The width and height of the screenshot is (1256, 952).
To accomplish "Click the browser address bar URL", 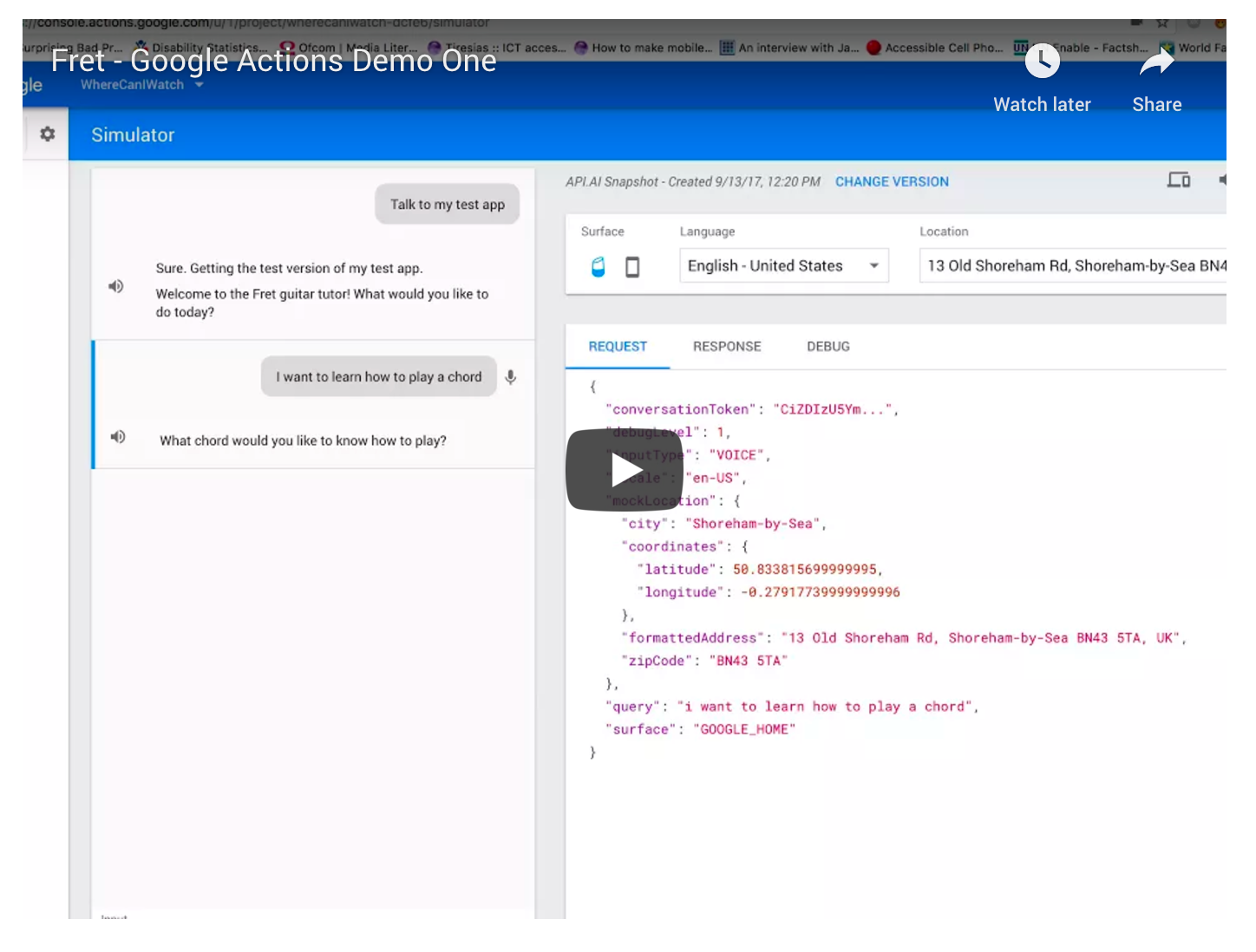I will point(257,23).
